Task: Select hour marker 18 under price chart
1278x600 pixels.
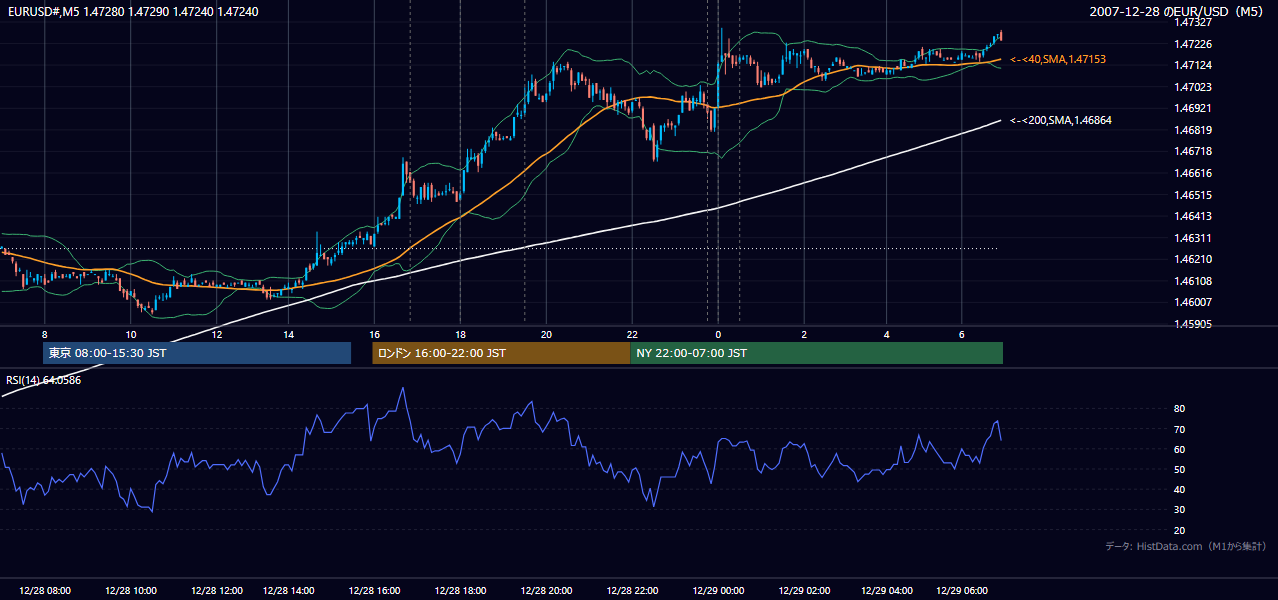Action: point(460,334)
